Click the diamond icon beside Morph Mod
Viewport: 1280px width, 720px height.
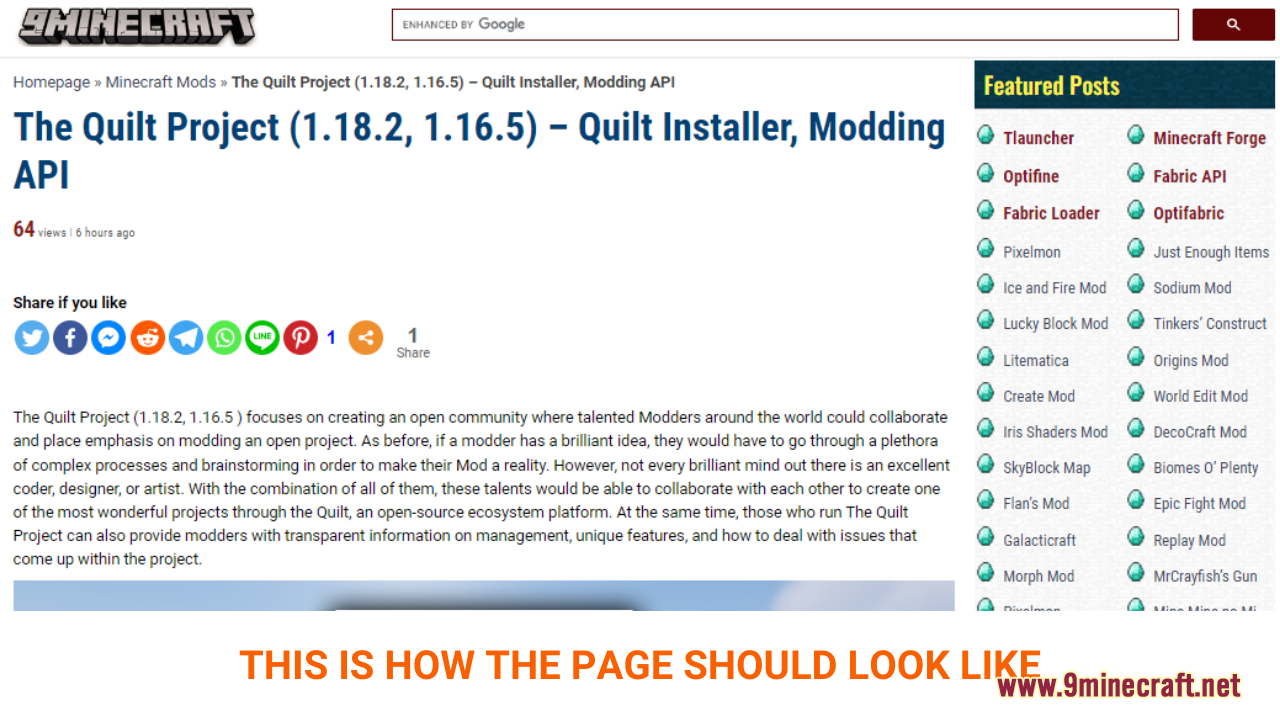986,574
